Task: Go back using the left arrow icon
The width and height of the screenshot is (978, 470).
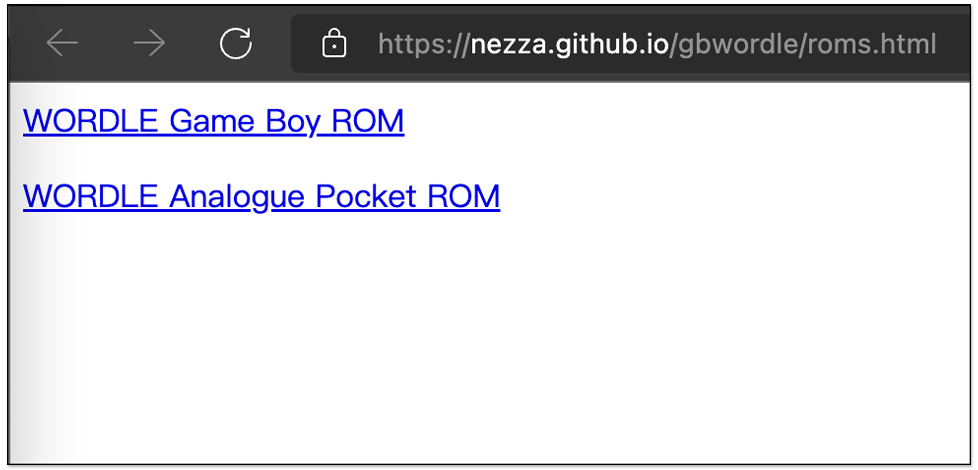Action: [62, 44]
